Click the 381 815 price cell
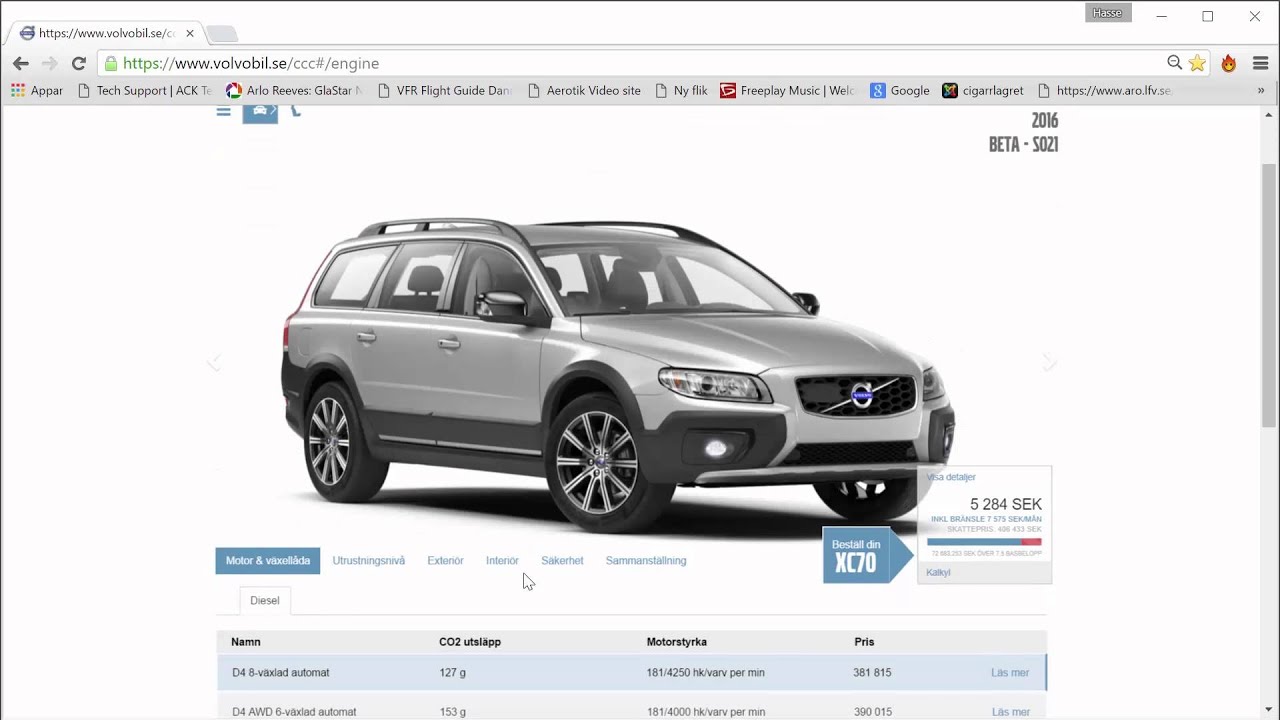The image size is (1280, 720). (x=872, y=673)
